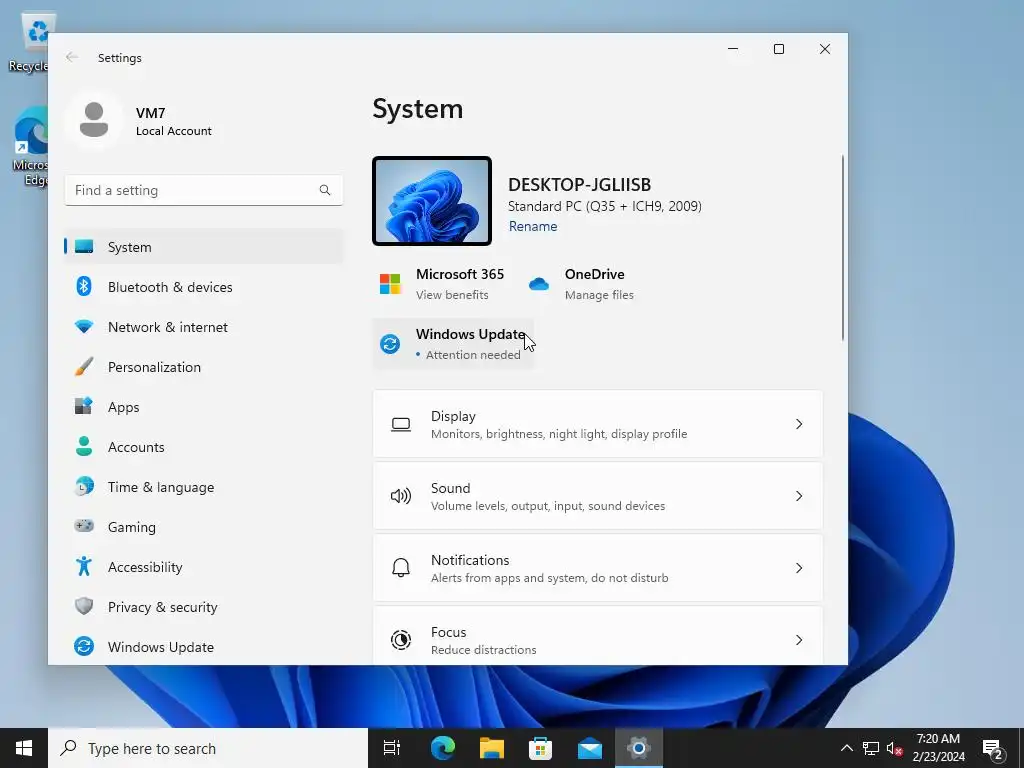
Task: Expand the Notifications settings chevron
Action: click(x=799, y=568)
